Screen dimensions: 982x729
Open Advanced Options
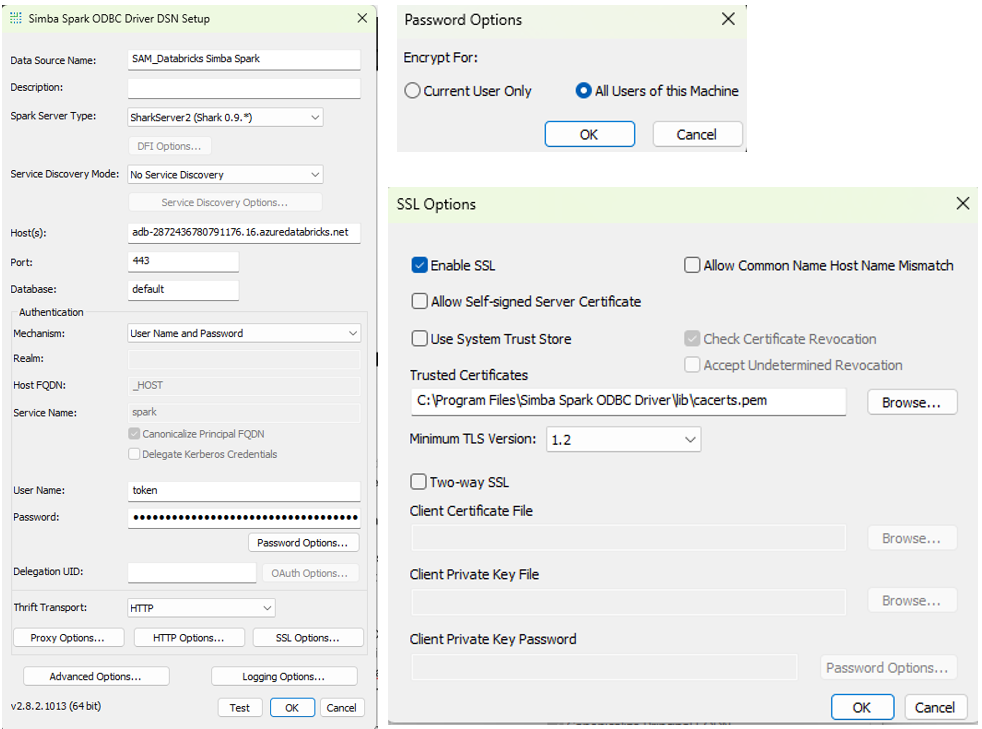[x=96, y=676]
